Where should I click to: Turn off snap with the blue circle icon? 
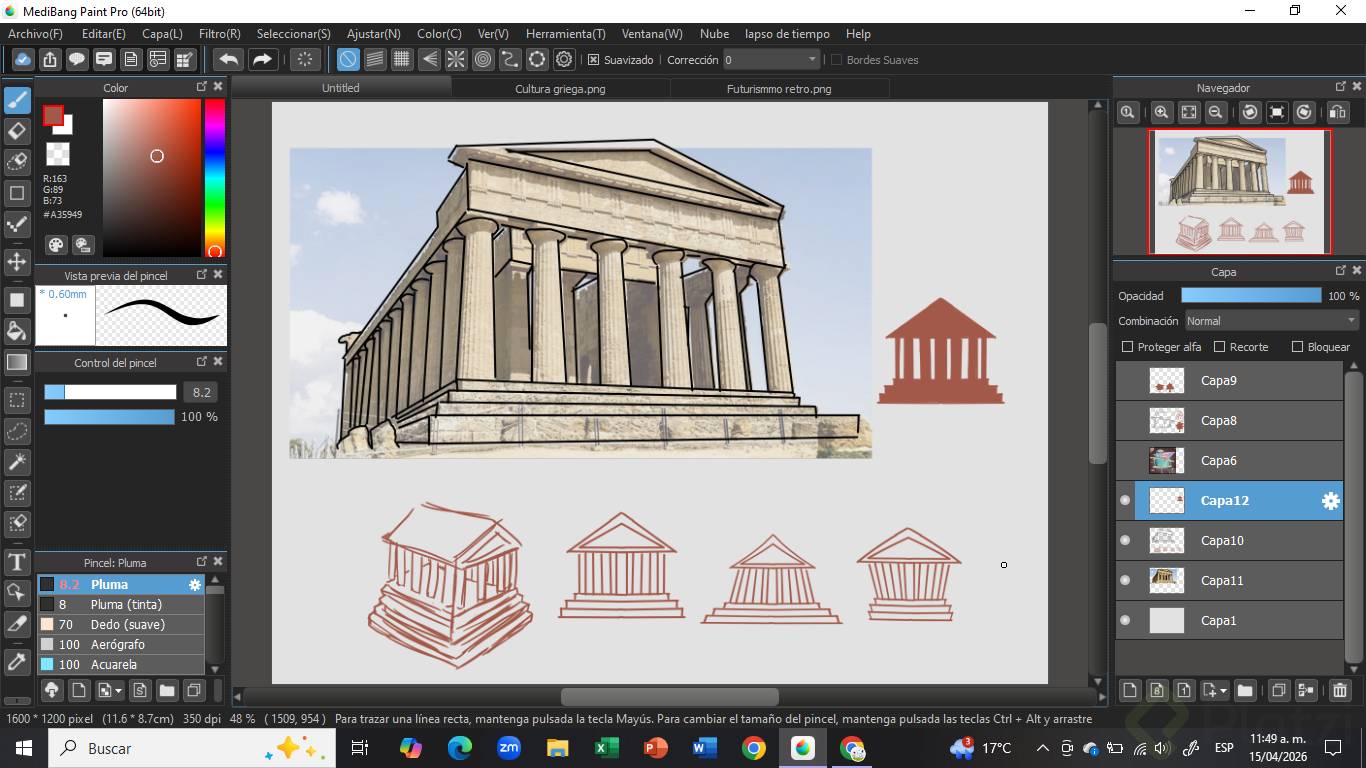pos(348,59)
